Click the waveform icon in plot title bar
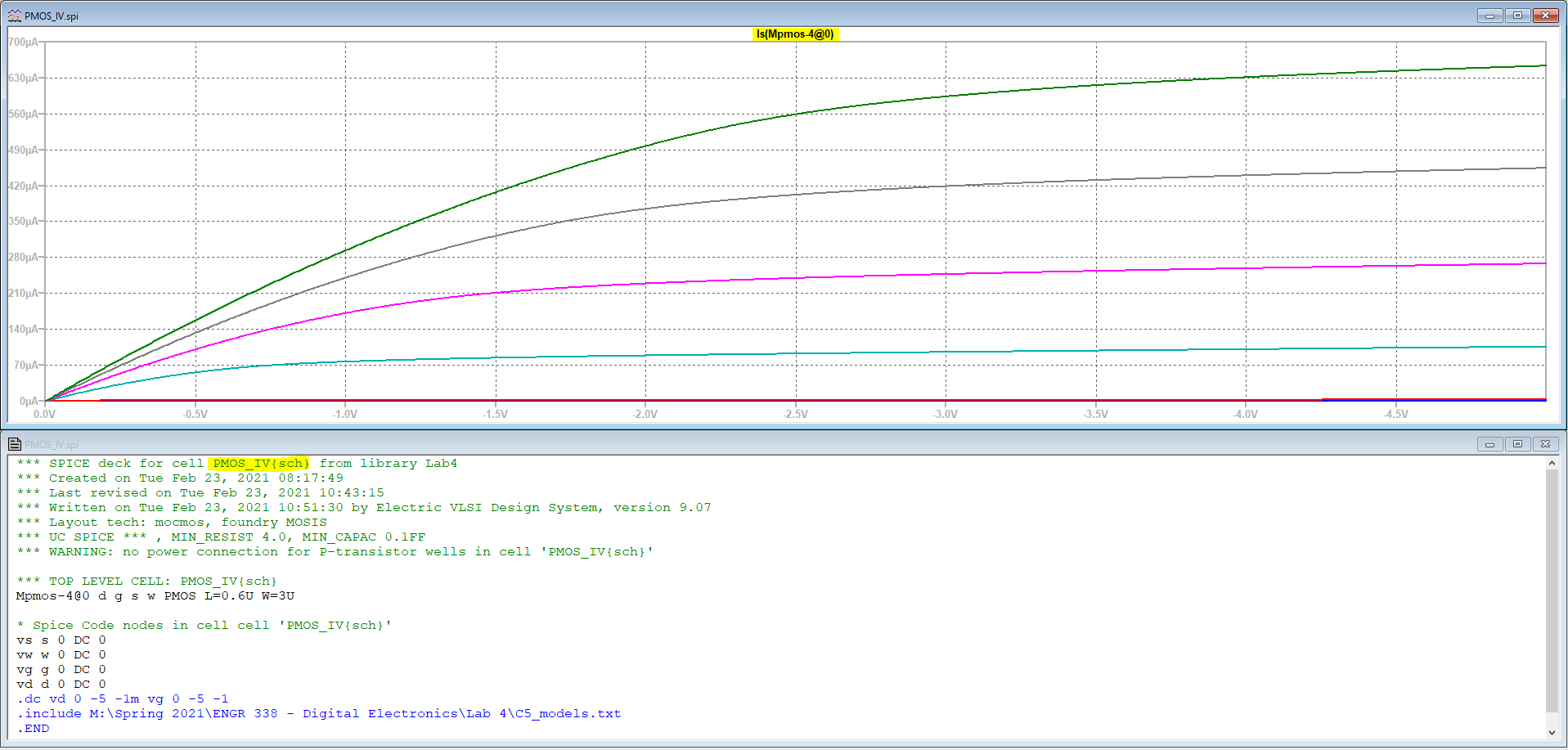 [x=14, y=16]
